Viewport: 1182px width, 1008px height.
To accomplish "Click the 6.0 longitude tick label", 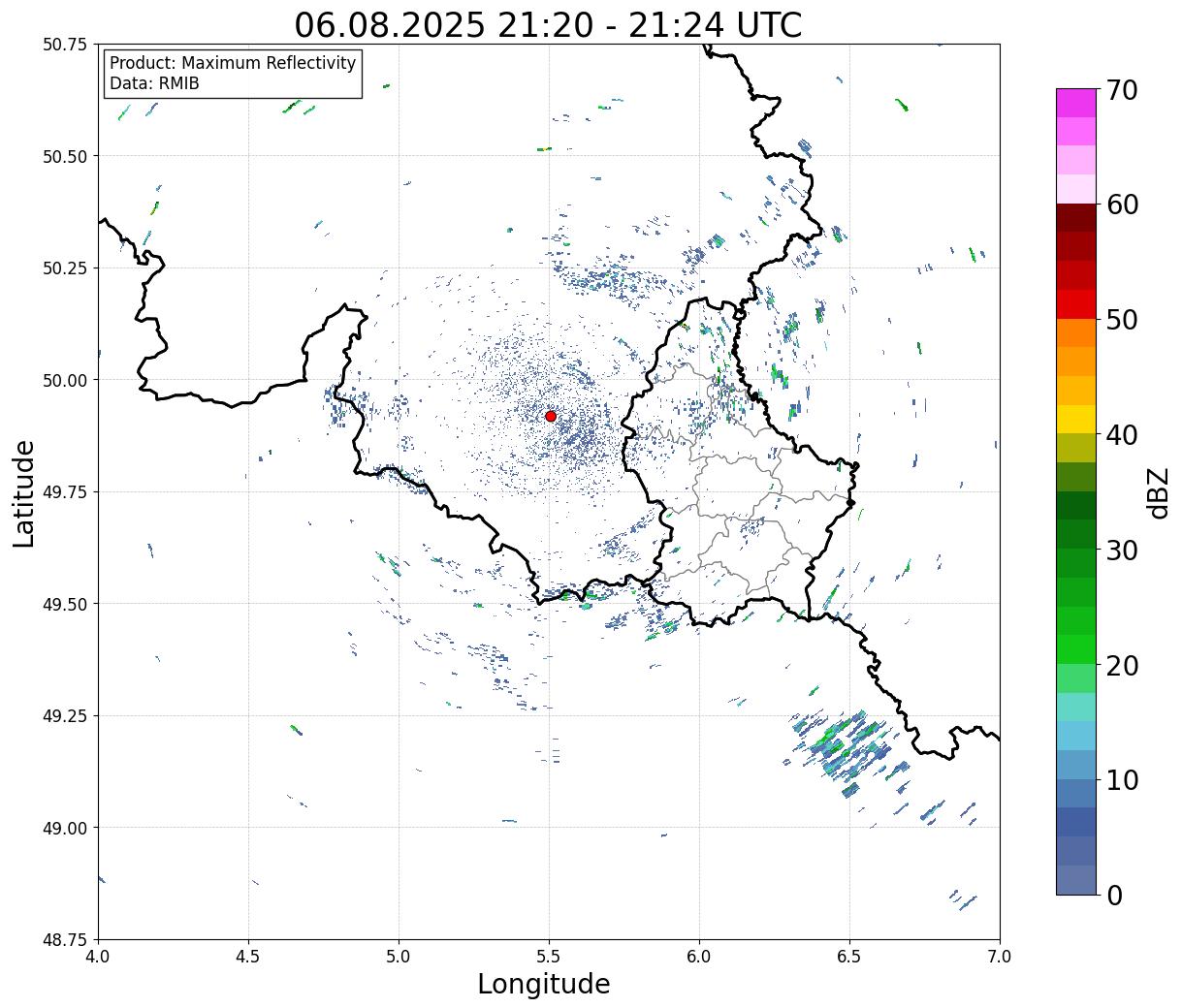I will [699, 957].
